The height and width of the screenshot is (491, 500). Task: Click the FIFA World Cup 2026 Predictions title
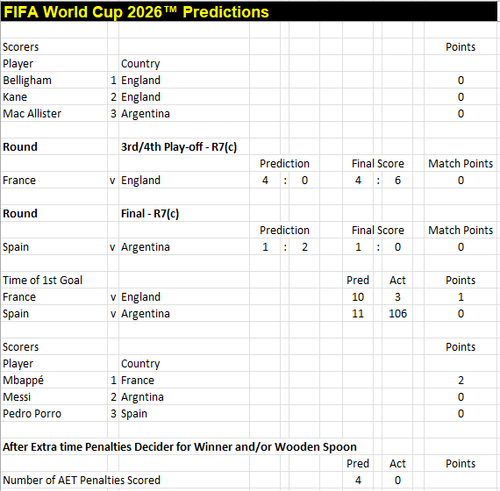tap(136, 12)
